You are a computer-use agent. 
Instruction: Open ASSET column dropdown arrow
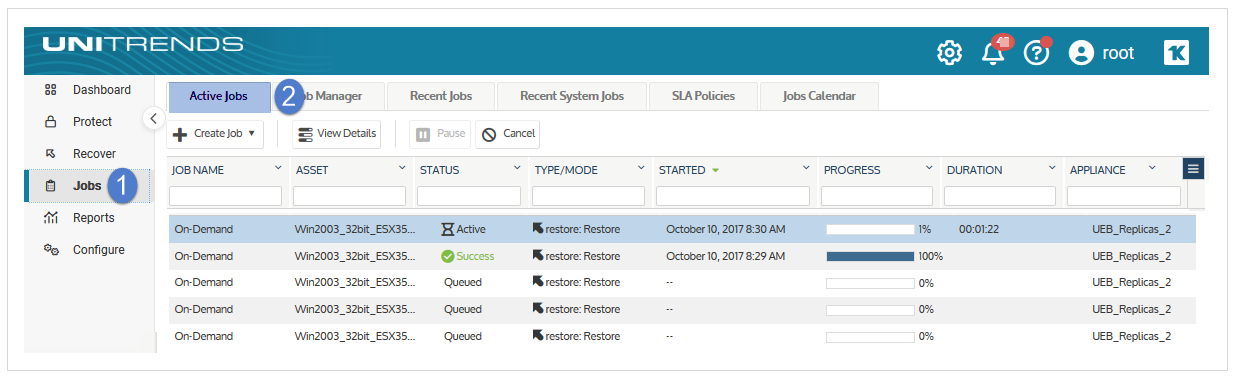tap(402, 169)
